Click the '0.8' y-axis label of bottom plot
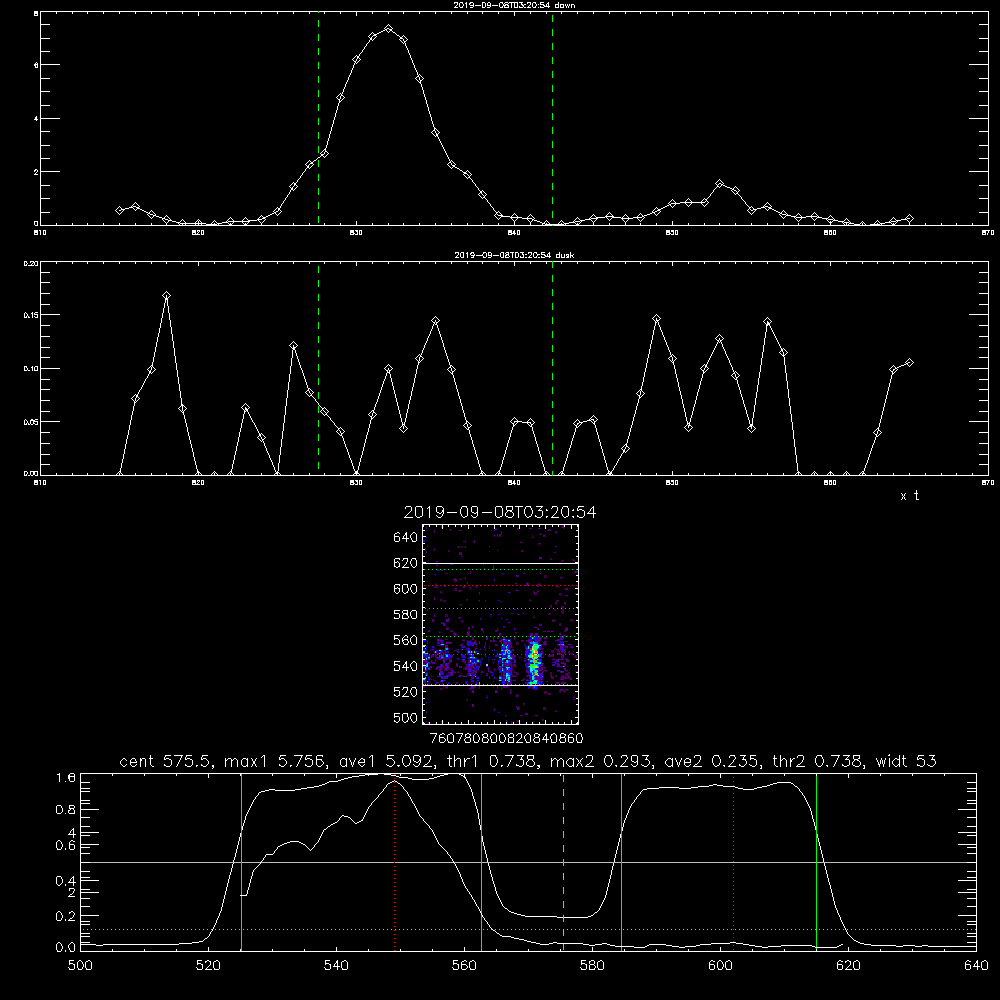The width and height of the screenshot is (1000, 1000). (66, 810)
